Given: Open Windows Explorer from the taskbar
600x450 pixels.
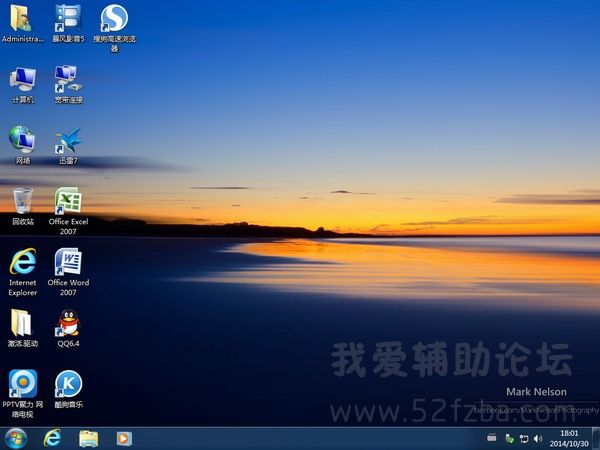Looking at the screenshot, I should 88,438.
